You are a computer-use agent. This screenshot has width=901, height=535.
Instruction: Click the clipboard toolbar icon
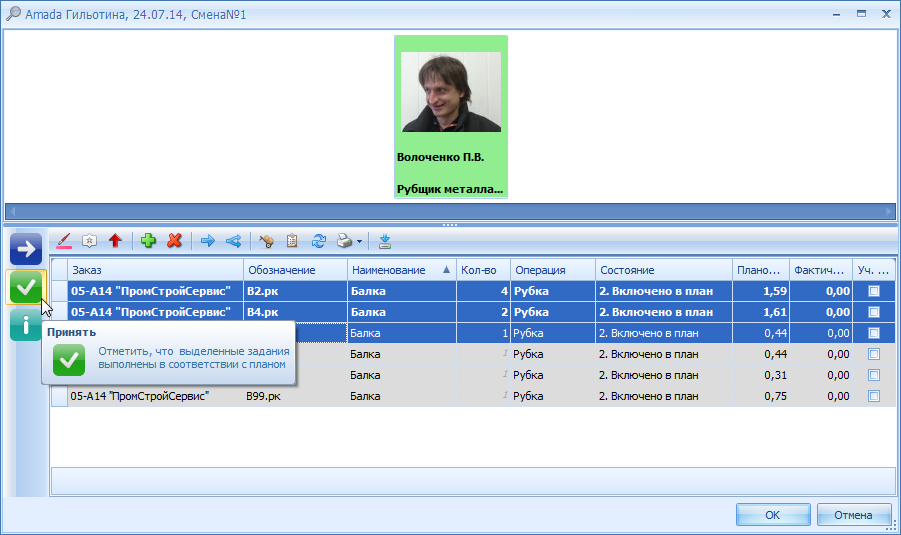(292, 241)
